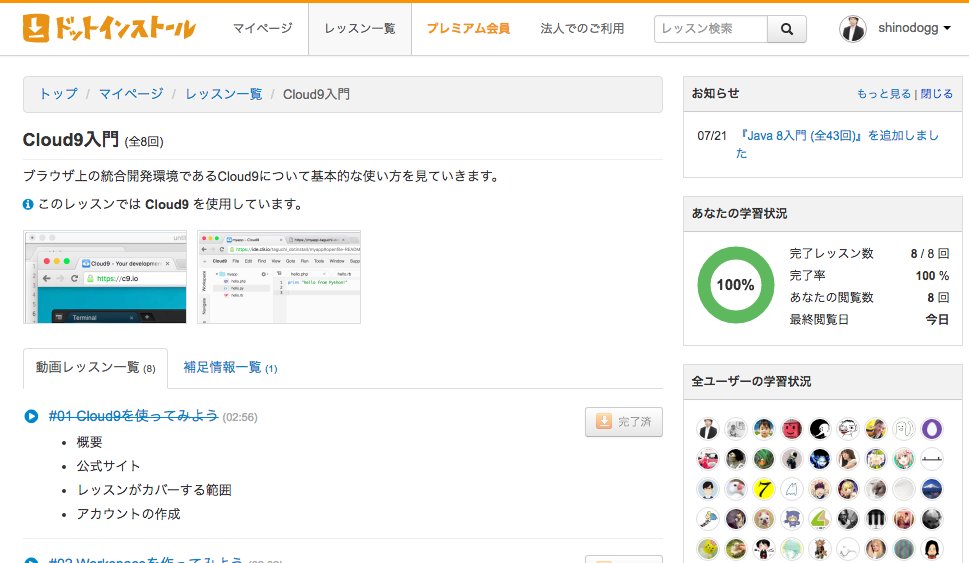The height and width of the screenshot is (563, 969).
Task: Open マイページ in the navigation bar
Action: [x=263, y=28]
